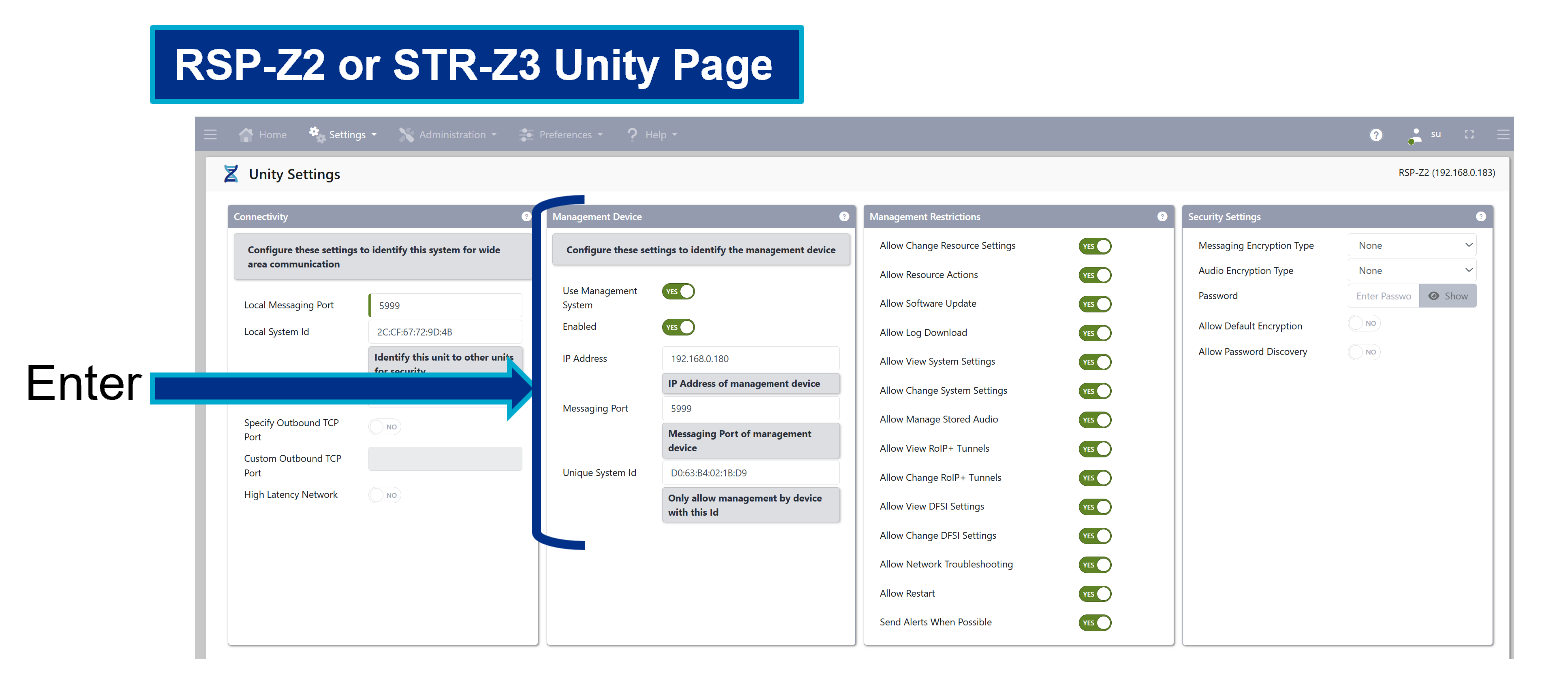Toggle Allow Password Discovery switch
The height and width of the screenshot is (675, 1548).
(x=1364, y=352)
